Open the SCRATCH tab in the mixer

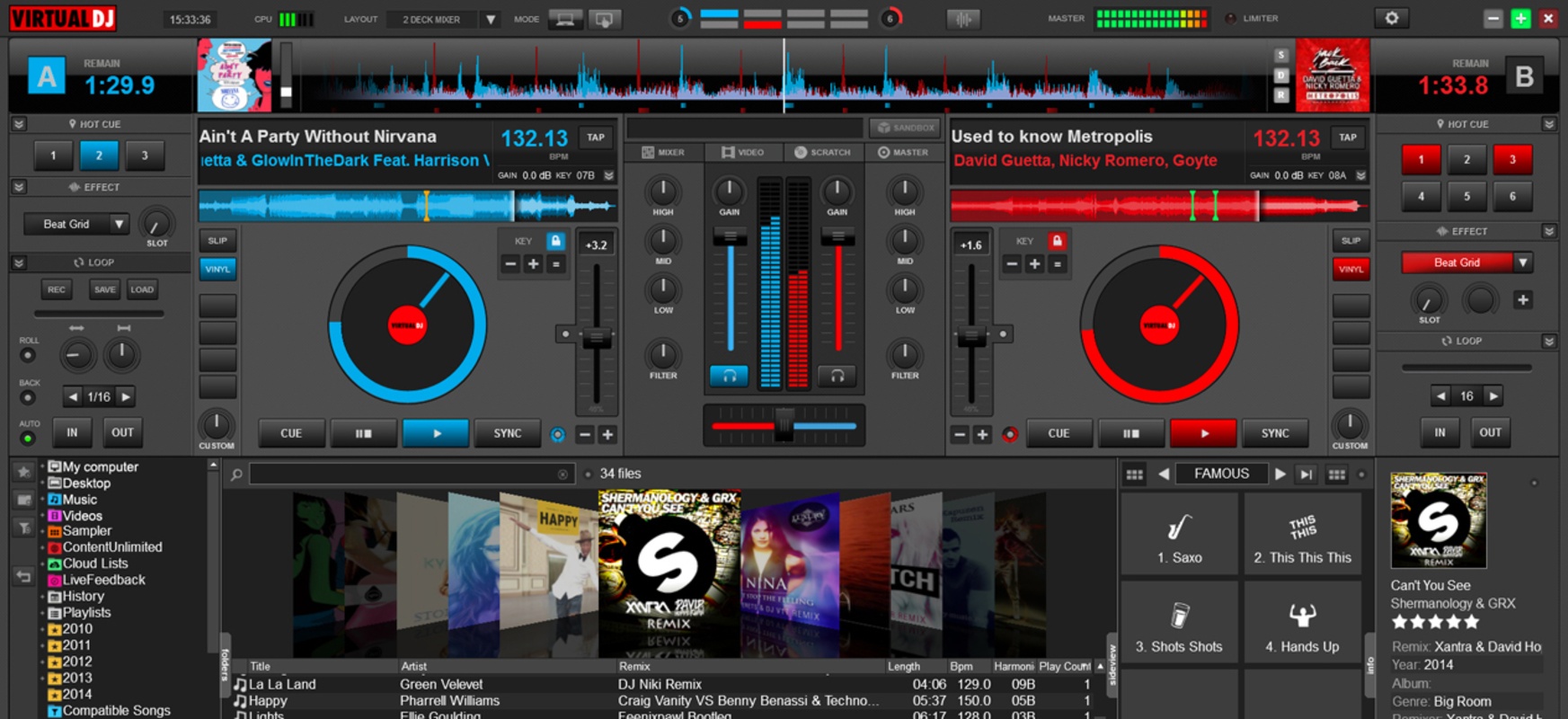click(821, 153)
